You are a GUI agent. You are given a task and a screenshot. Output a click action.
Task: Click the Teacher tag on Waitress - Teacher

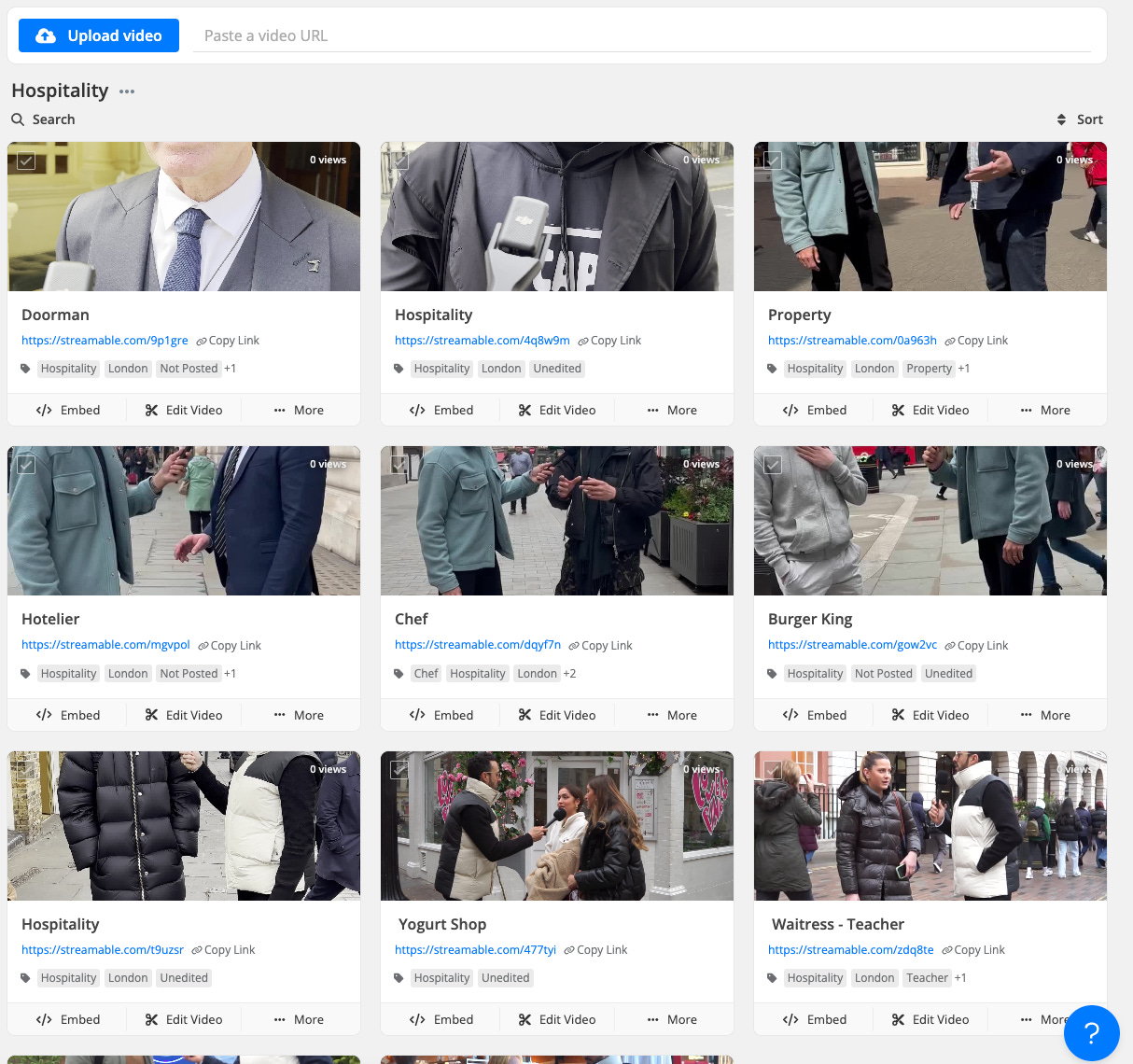927,978
